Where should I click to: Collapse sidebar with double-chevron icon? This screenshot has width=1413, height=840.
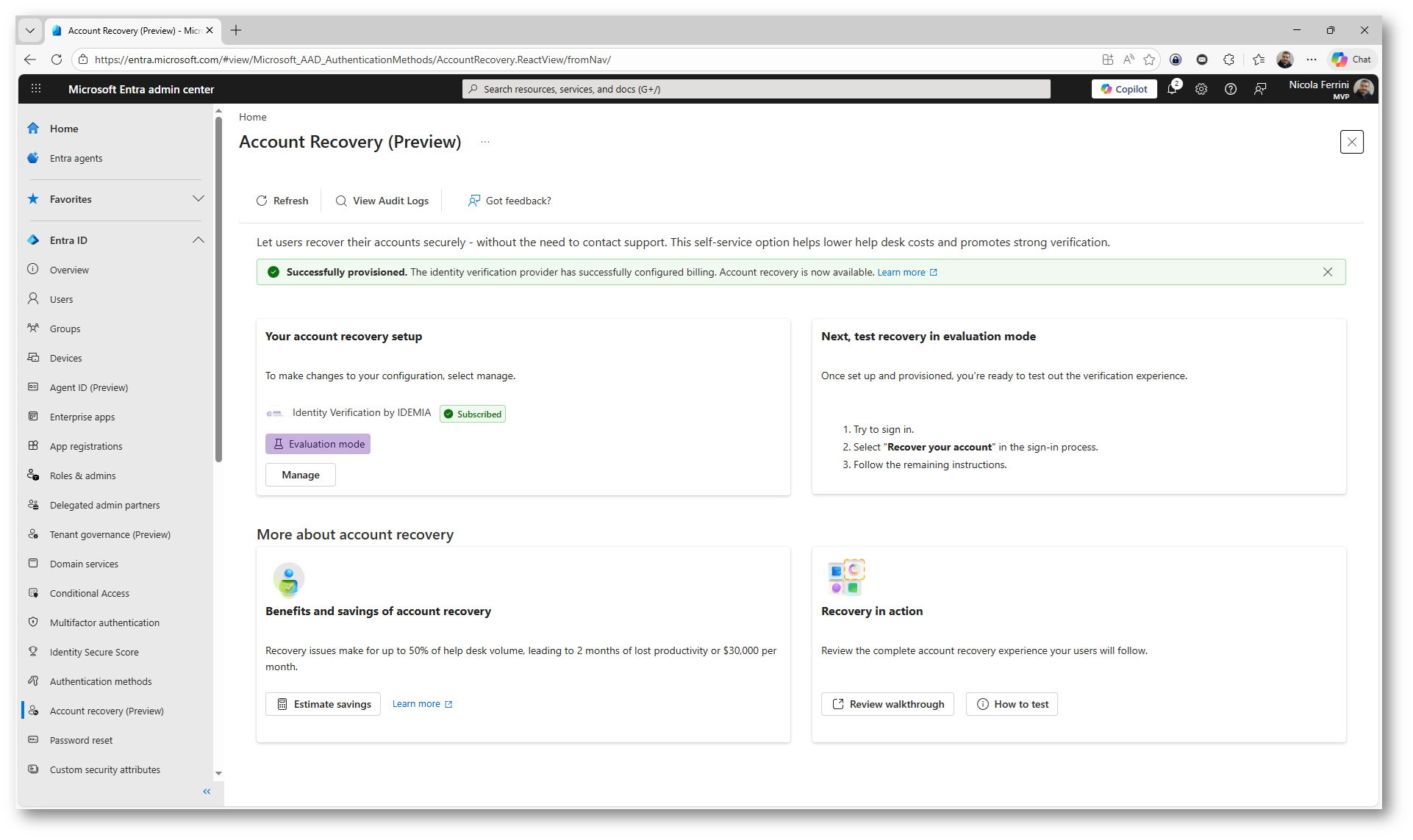207,791
